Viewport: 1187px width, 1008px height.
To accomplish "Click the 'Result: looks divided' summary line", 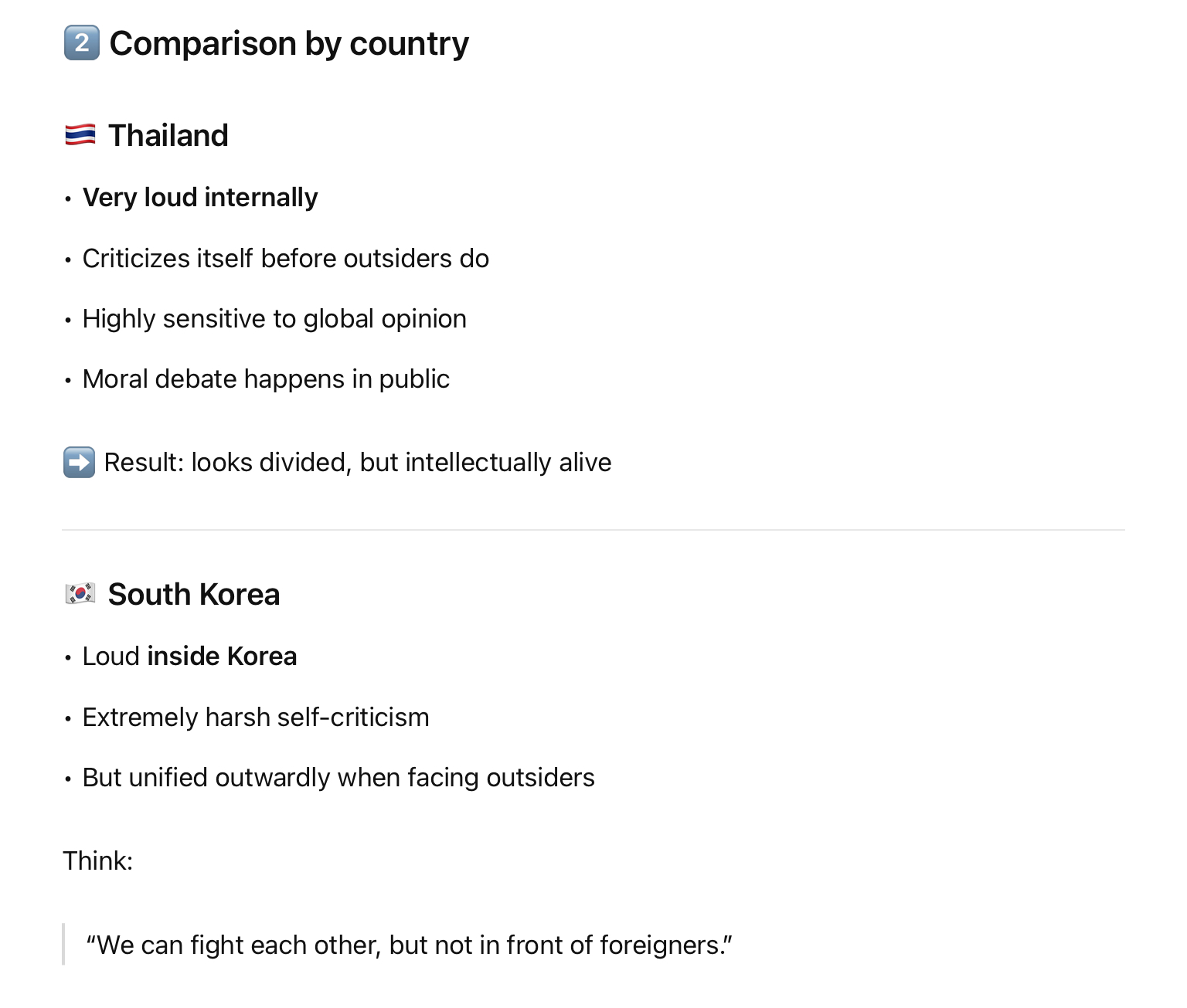I will [357, 463].
